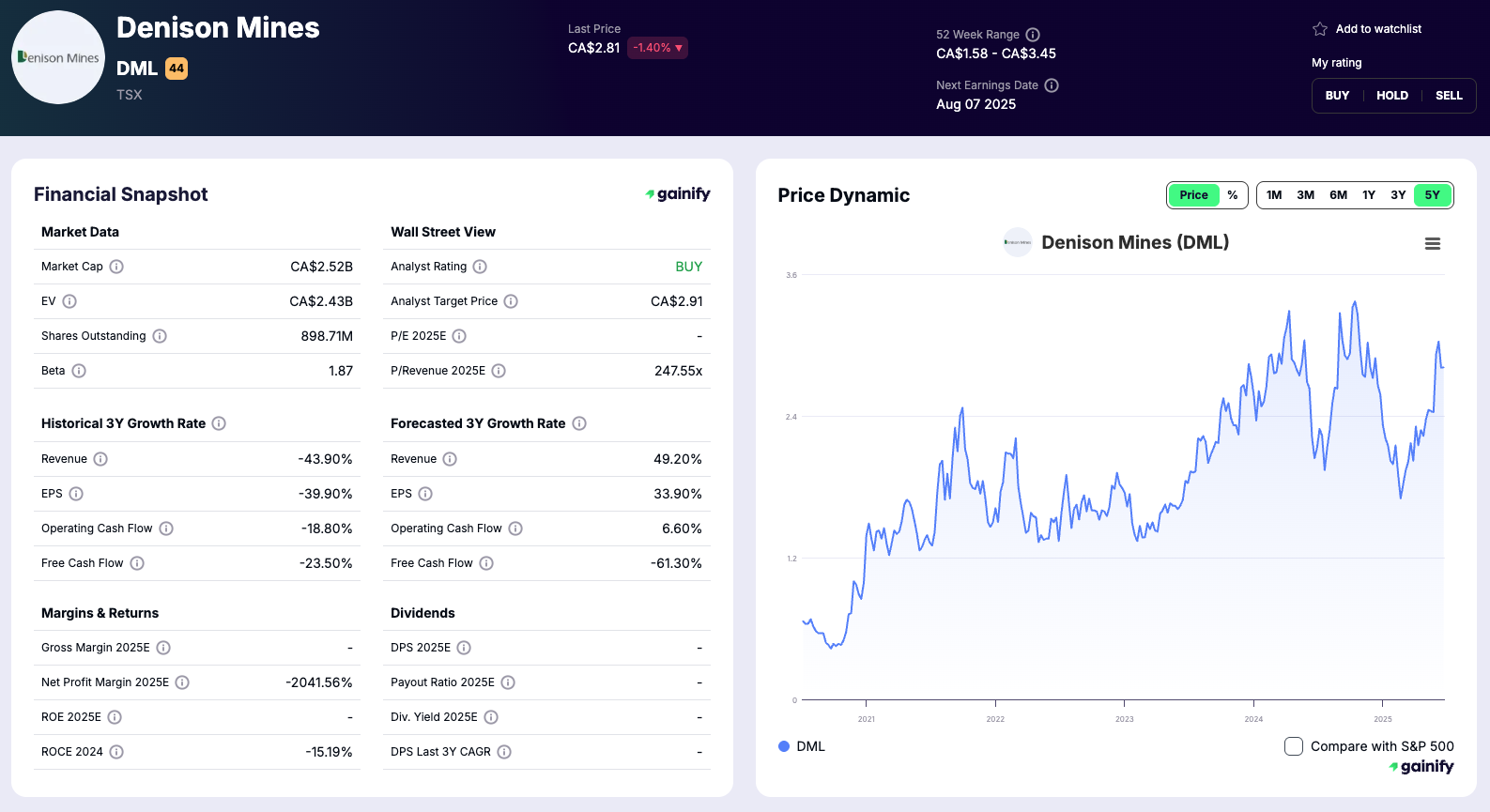Select the 3Y chart range

(1398, 195)
